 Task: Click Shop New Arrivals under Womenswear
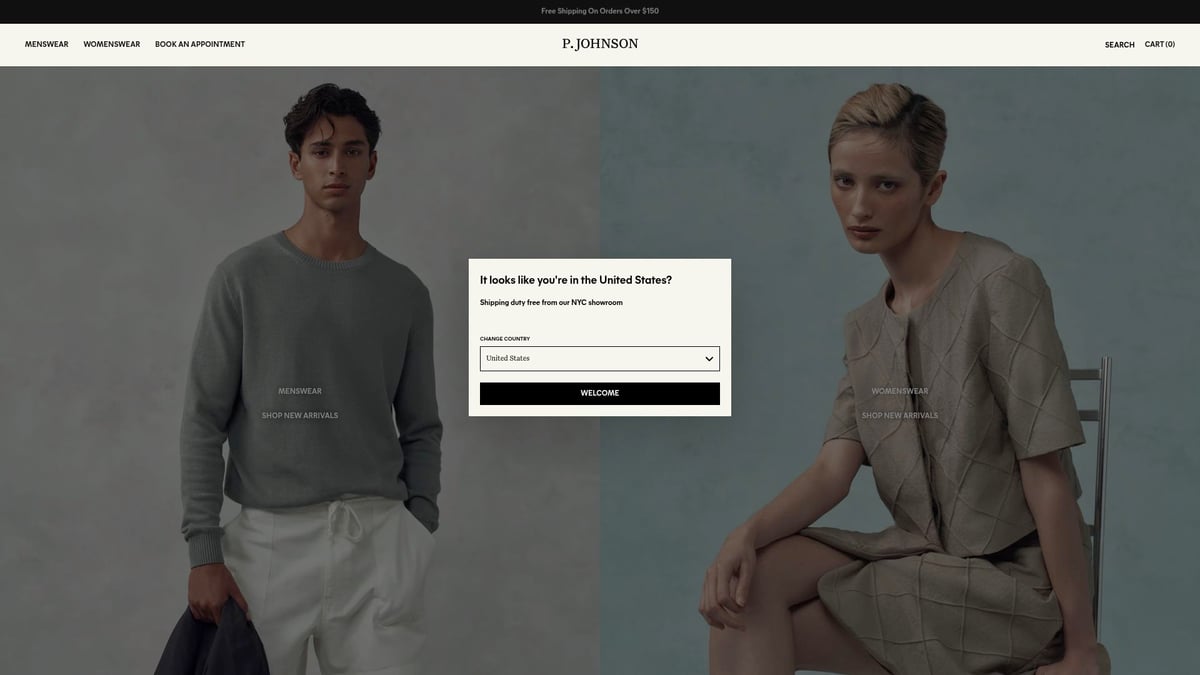click(900, 416)
